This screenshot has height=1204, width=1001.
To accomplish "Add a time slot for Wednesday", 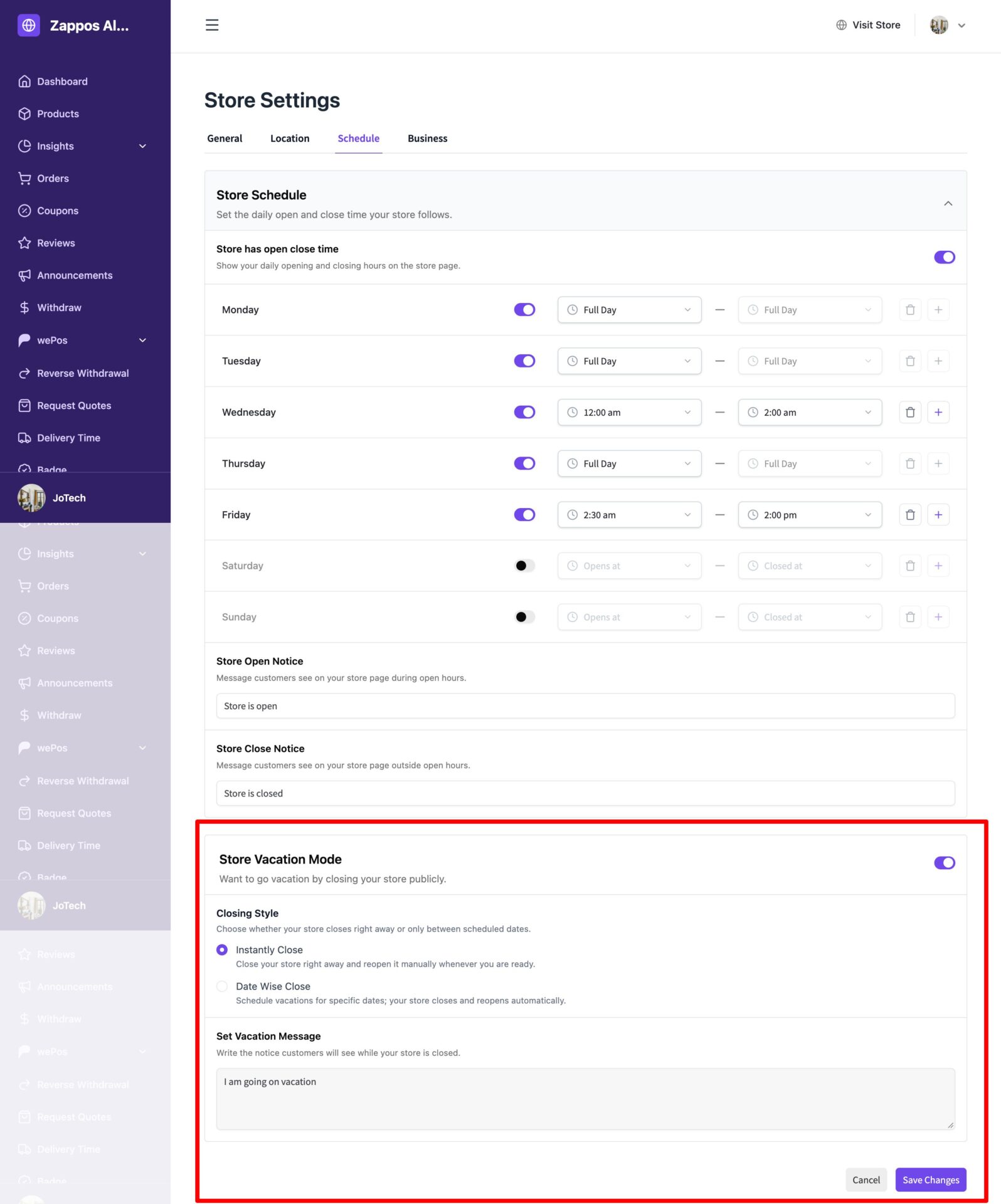I will [938, 412].
